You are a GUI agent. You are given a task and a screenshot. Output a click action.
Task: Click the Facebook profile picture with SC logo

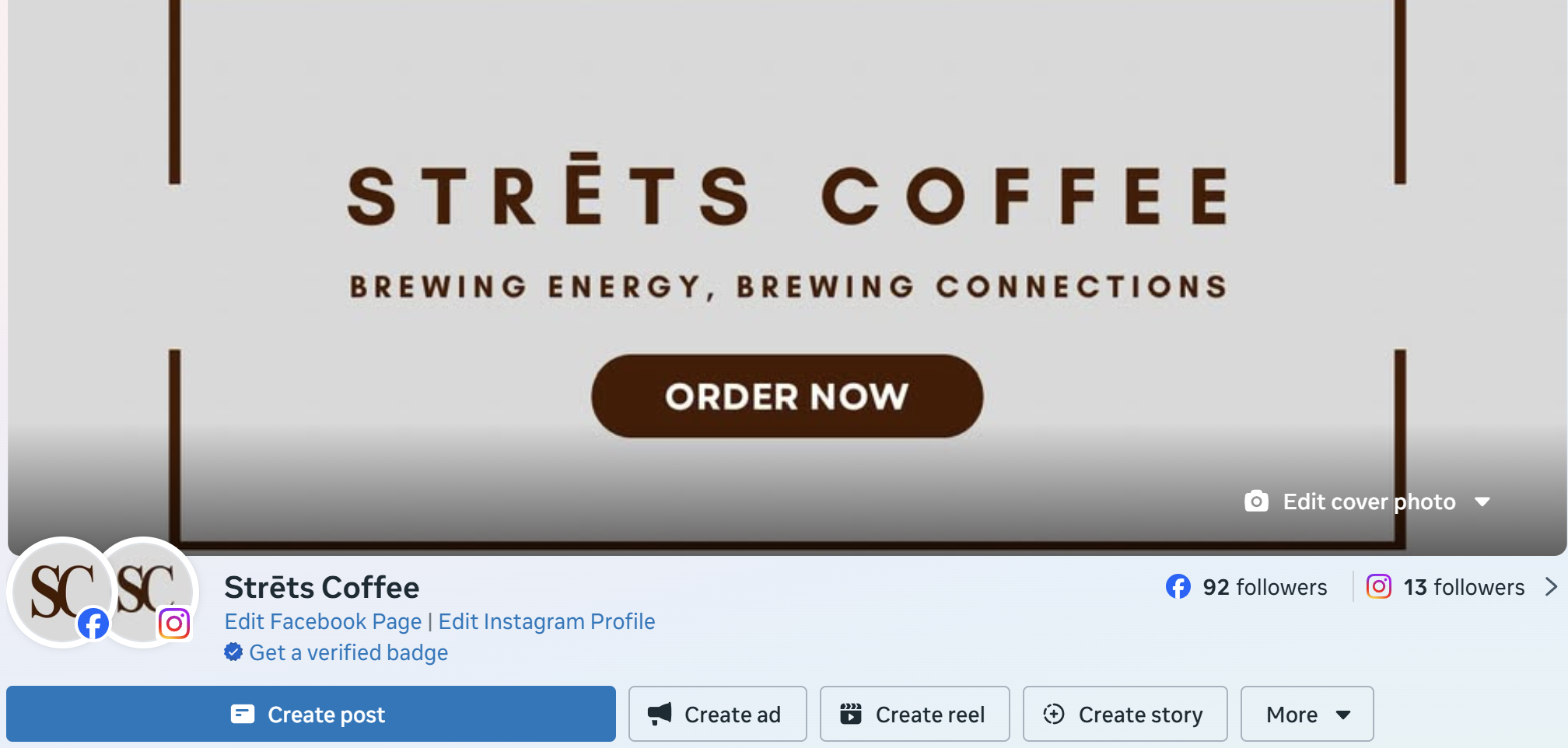click(62, 592)
